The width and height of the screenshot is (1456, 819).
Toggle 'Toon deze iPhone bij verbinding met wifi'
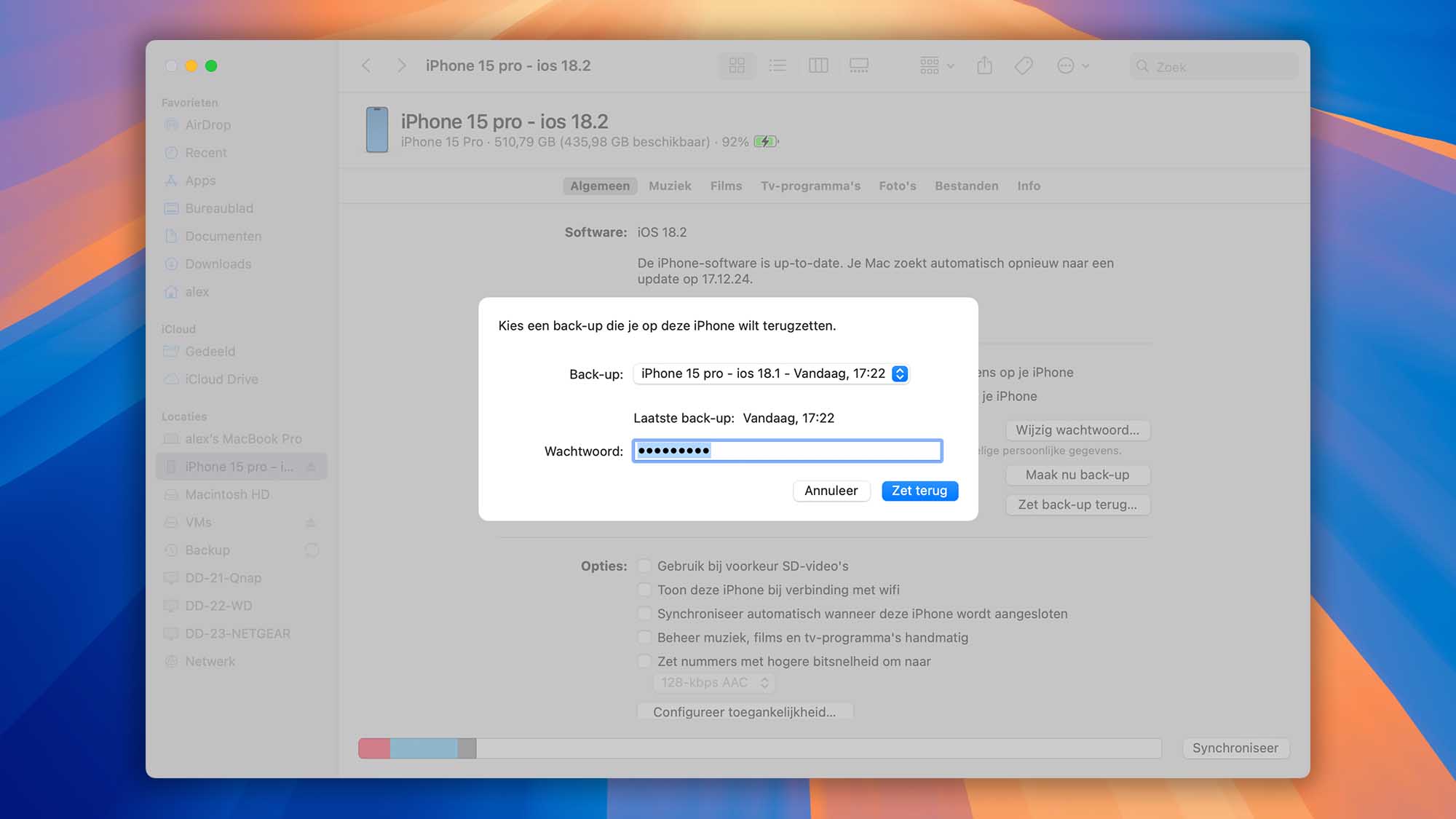click(x=644, y=590)
